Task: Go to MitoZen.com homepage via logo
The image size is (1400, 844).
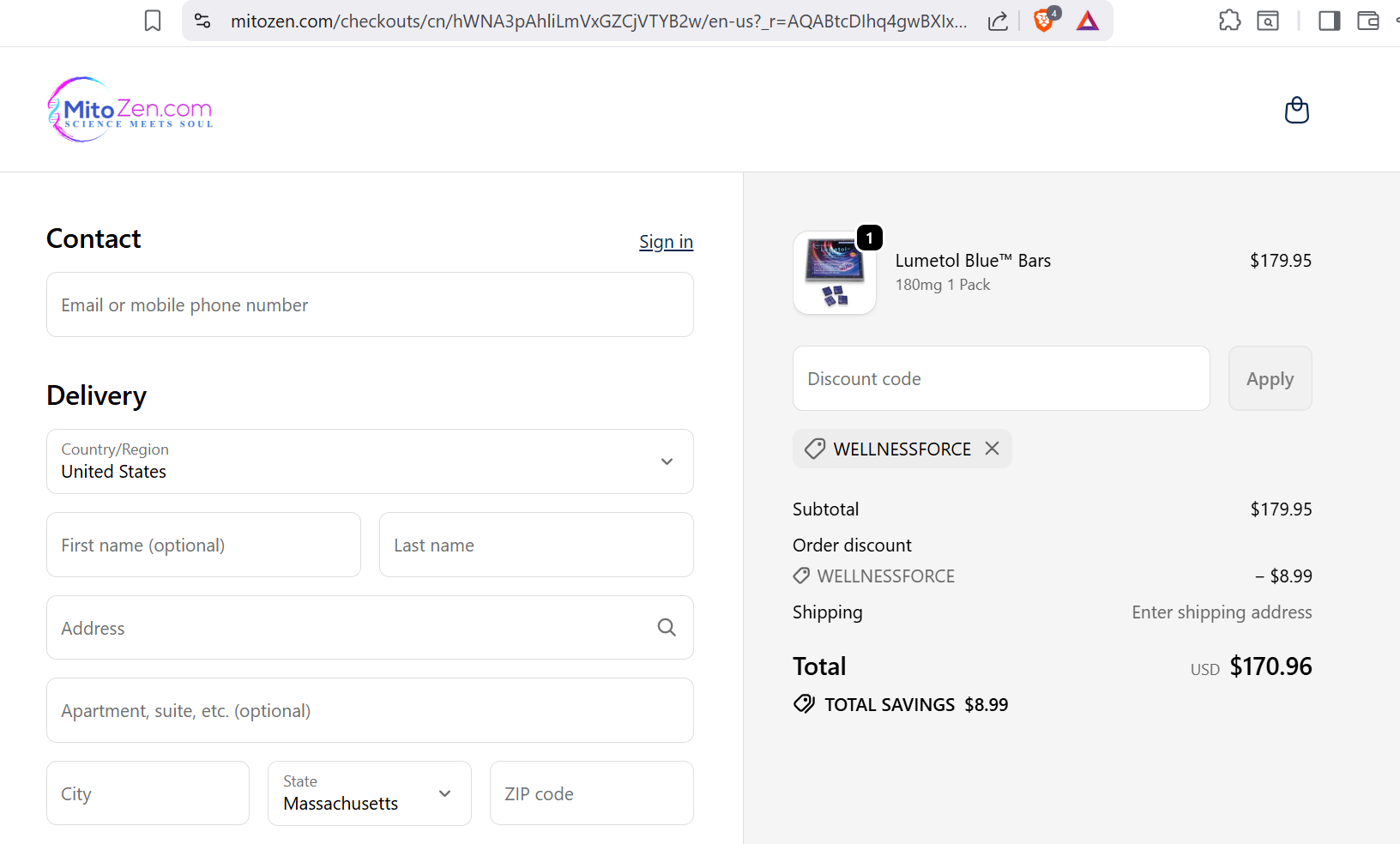Action: [130, 110]
